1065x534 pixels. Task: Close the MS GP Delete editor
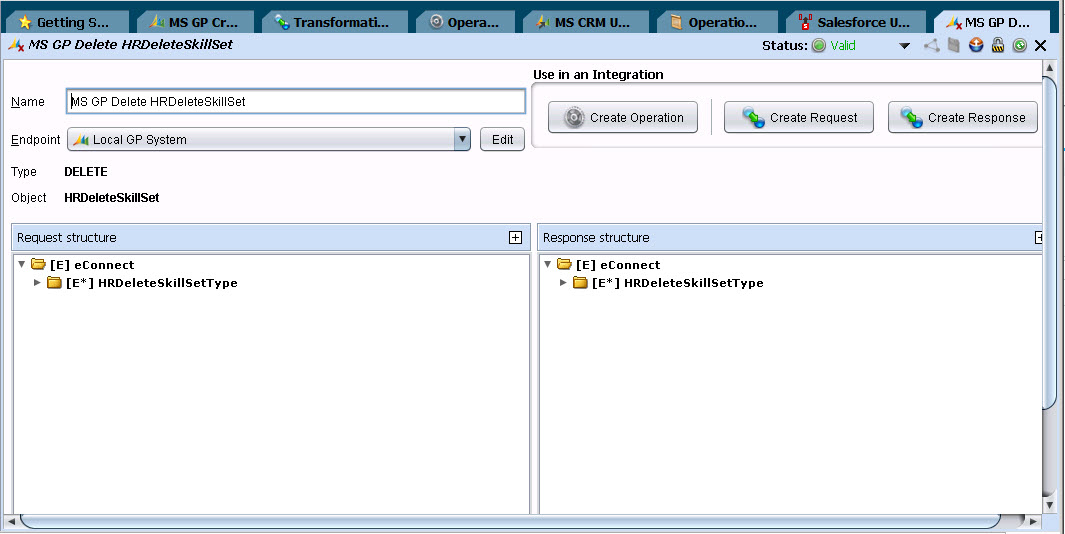point(1040,46)
